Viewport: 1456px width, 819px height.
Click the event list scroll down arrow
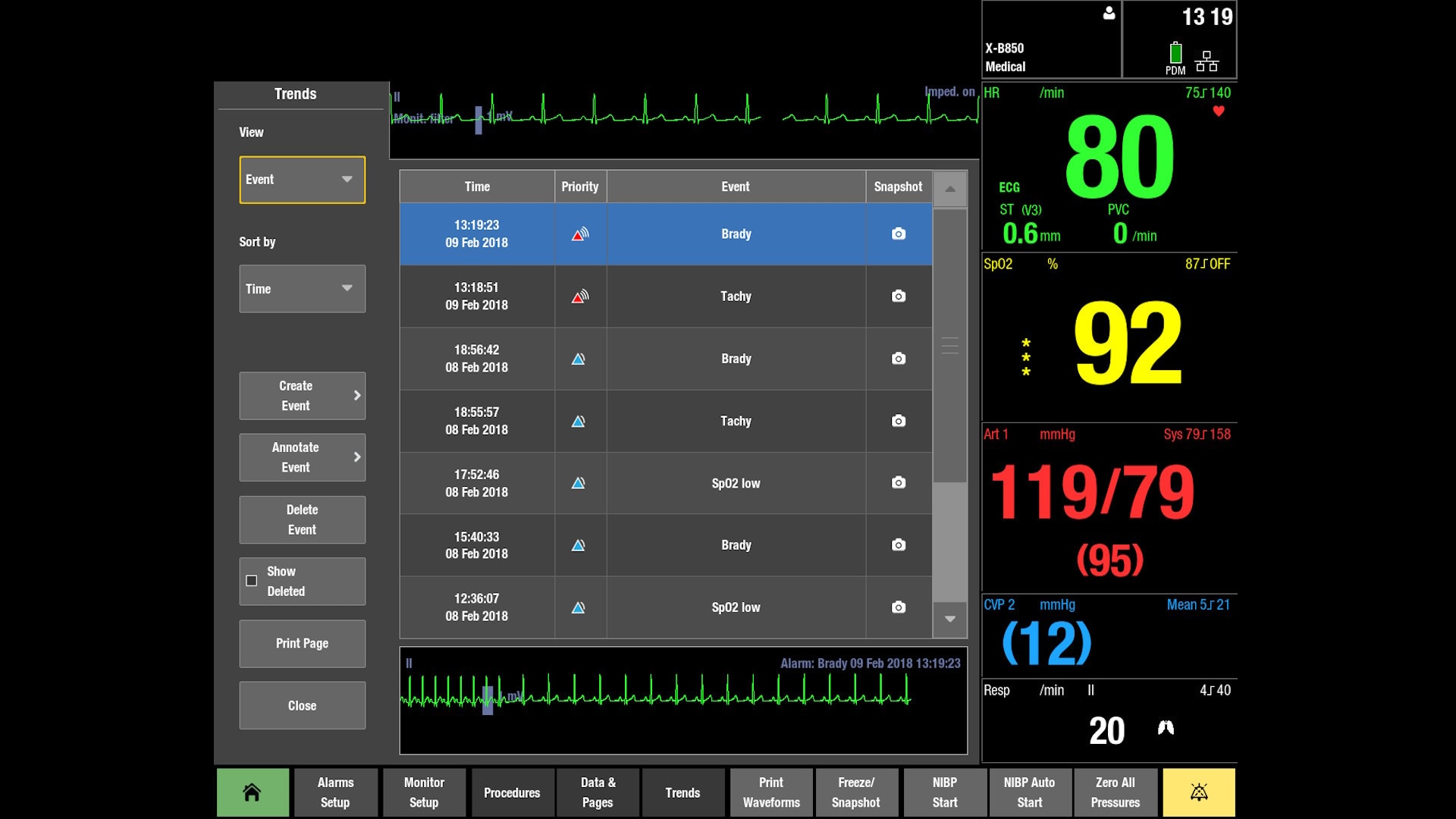pyautogui.click(x=950, y=619)
